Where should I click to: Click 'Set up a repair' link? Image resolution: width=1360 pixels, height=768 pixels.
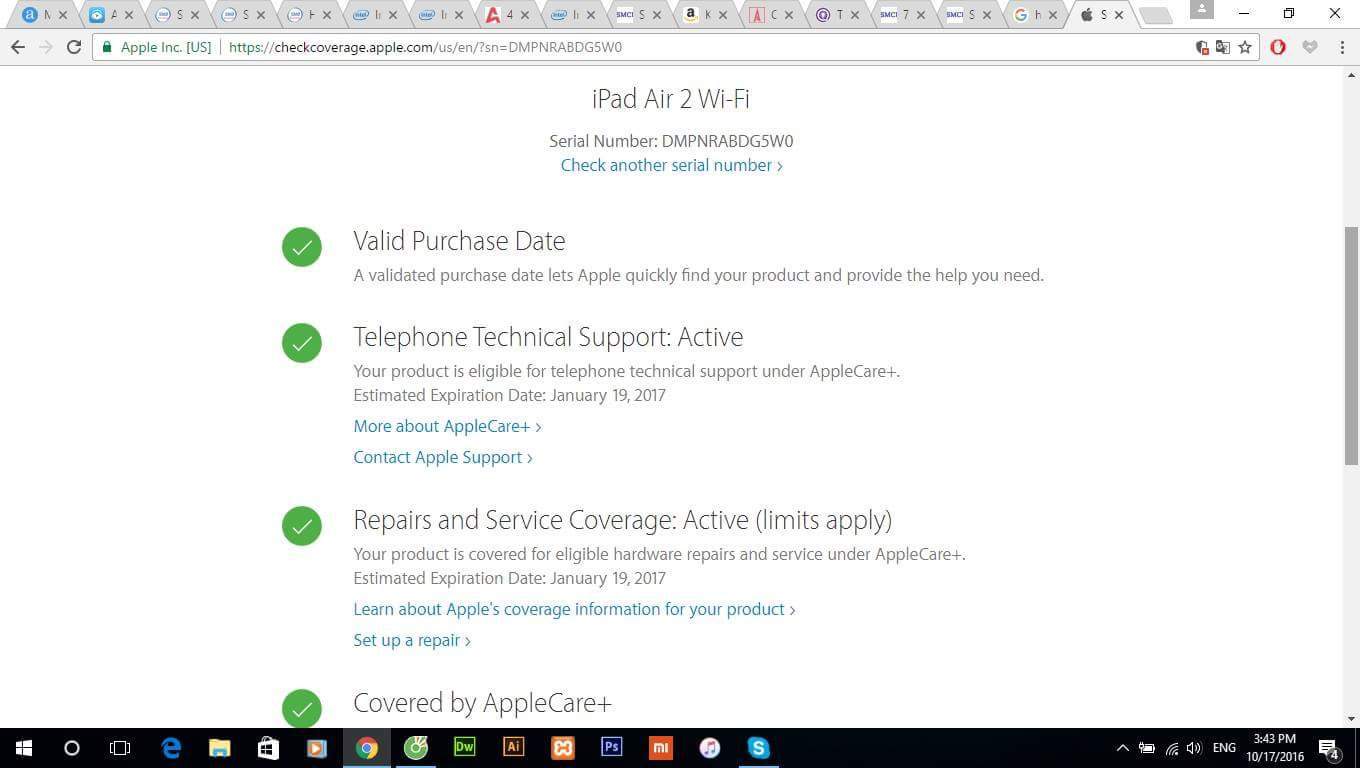pyautogui.click(x=412, y=640)
